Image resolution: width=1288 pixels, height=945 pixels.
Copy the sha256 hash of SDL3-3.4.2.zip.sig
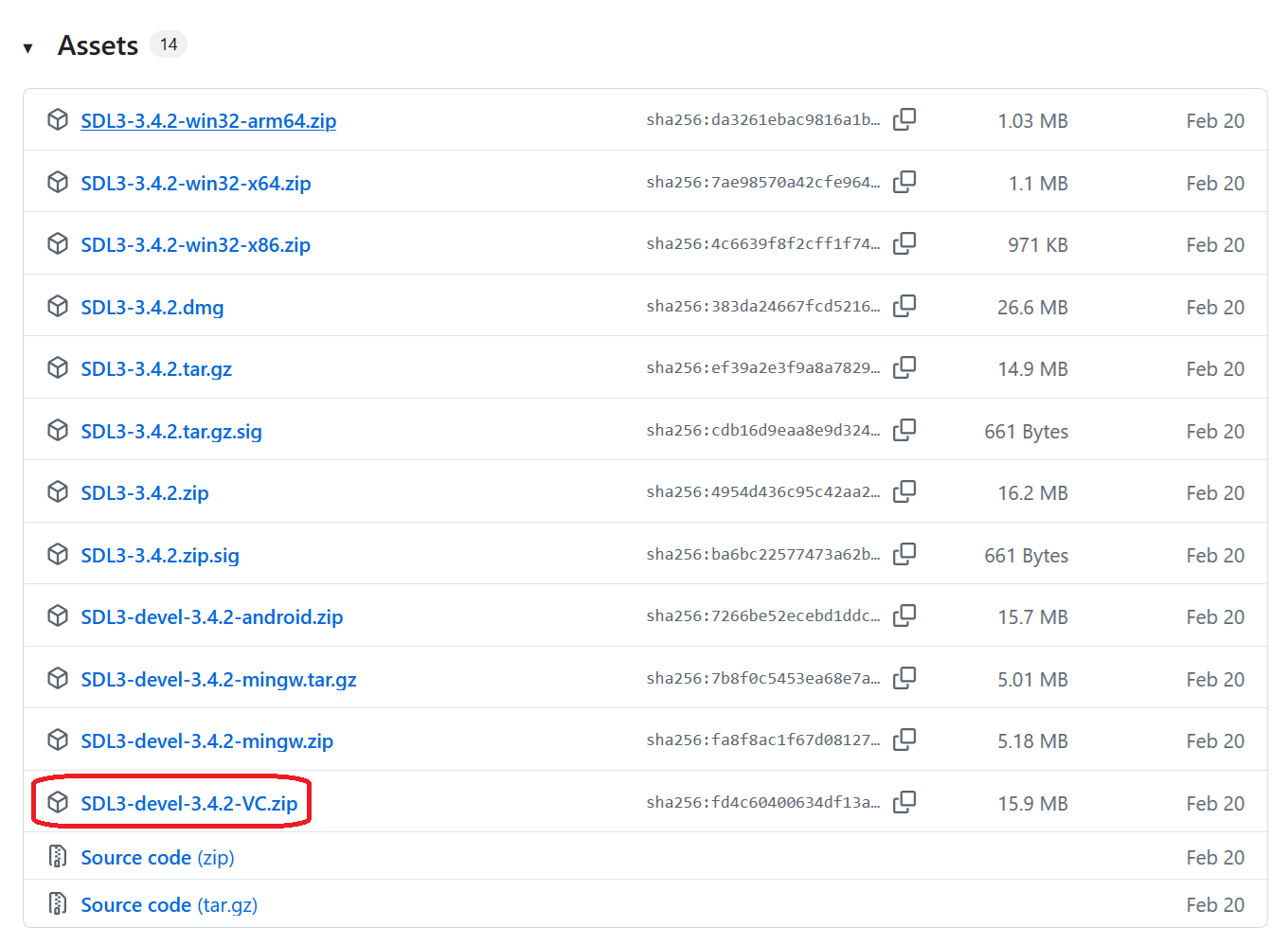coord(904,554)
